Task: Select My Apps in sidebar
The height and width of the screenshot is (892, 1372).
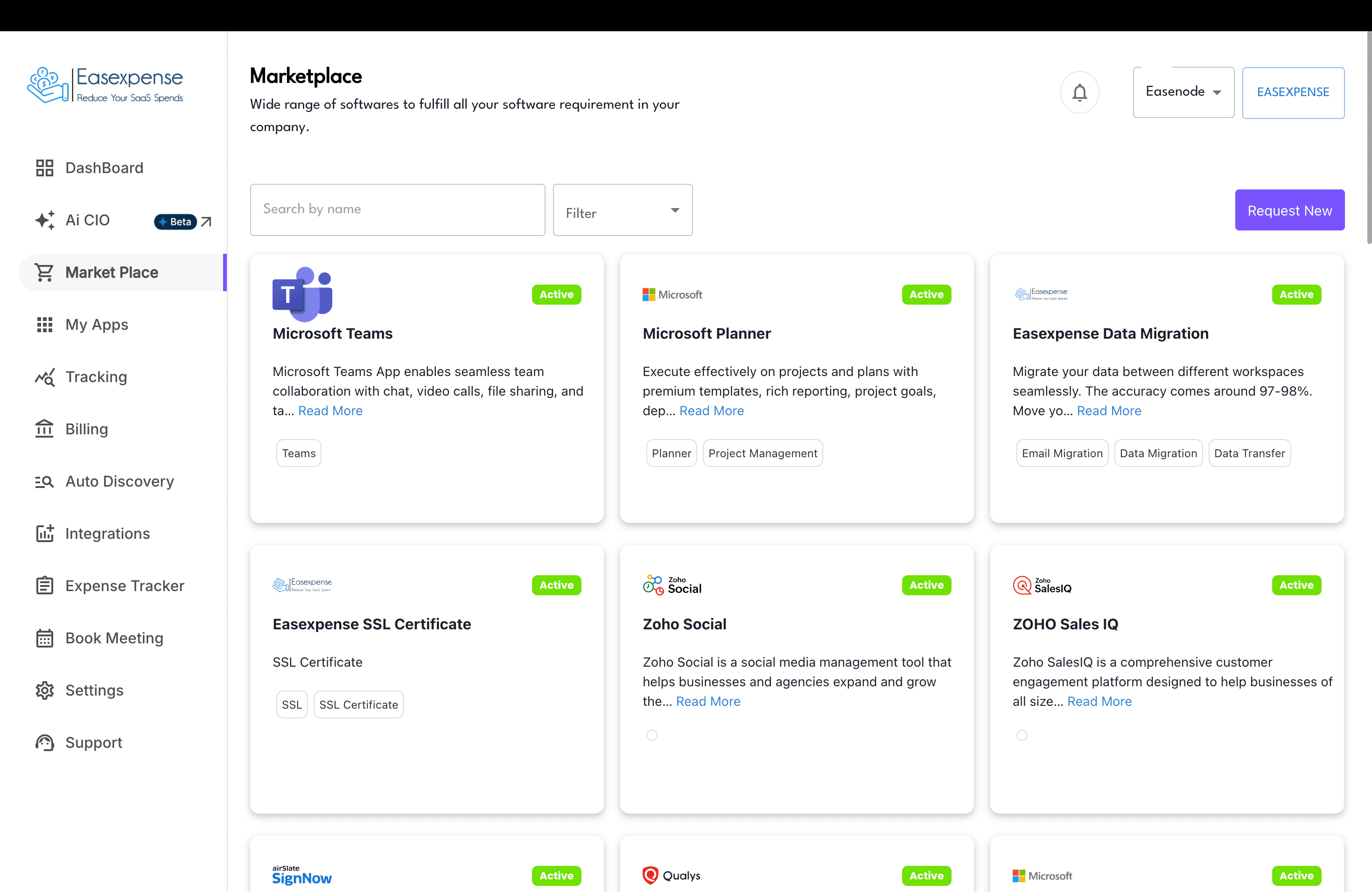Action: point(97,325)
